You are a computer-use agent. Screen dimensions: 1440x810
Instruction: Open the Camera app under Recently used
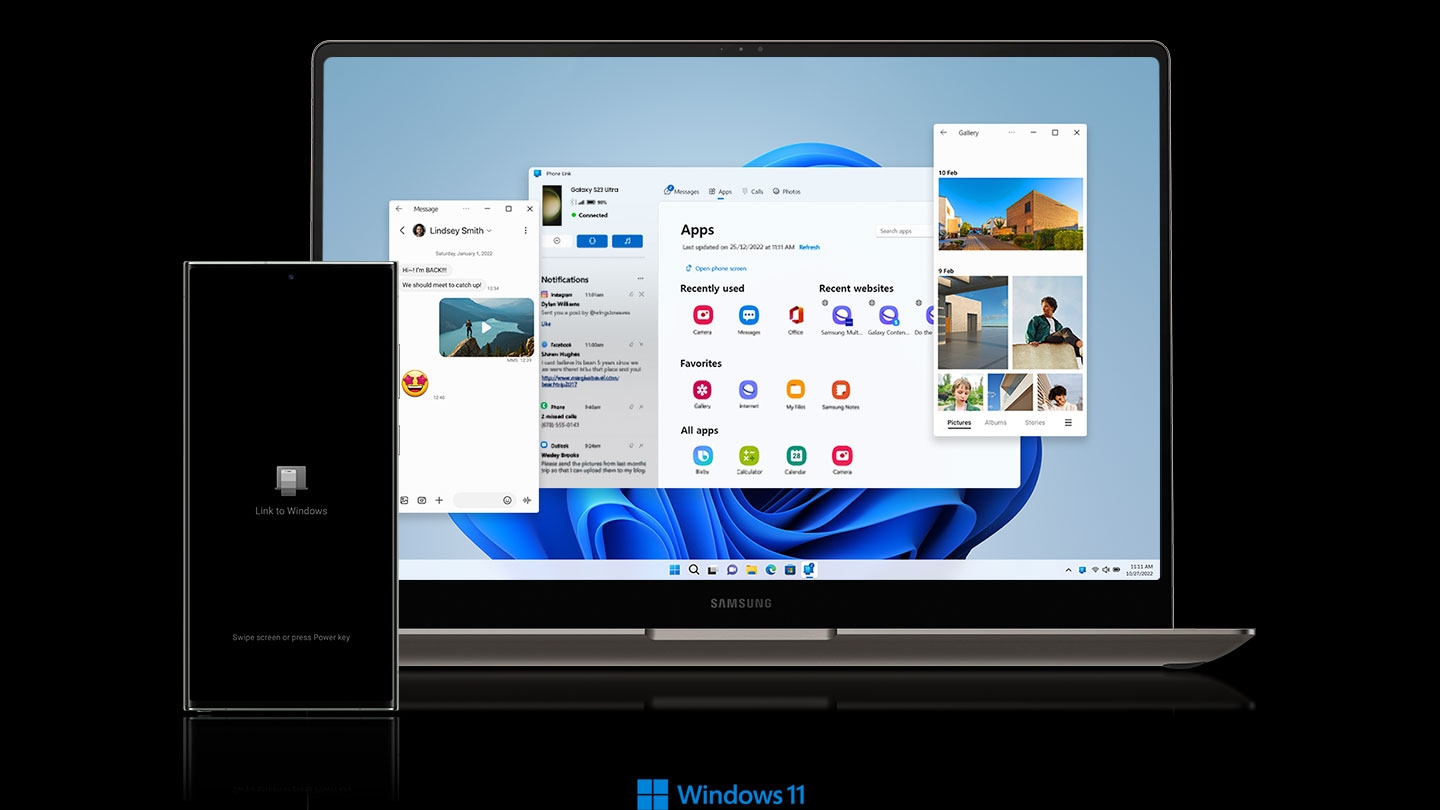pos(702,316)
